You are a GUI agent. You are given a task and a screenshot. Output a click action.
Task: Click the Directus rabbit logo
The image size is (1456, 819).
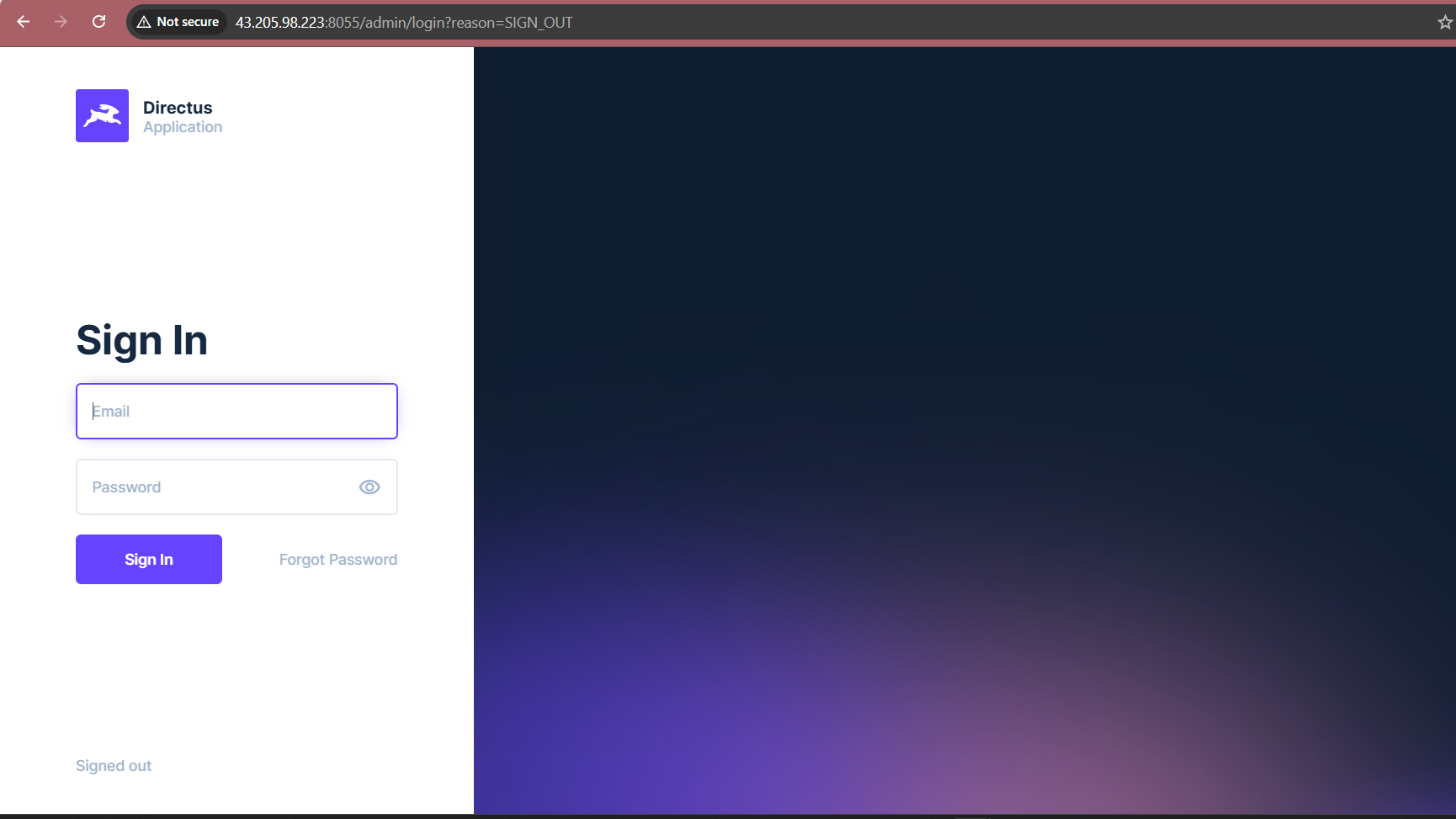coord(102,116)
